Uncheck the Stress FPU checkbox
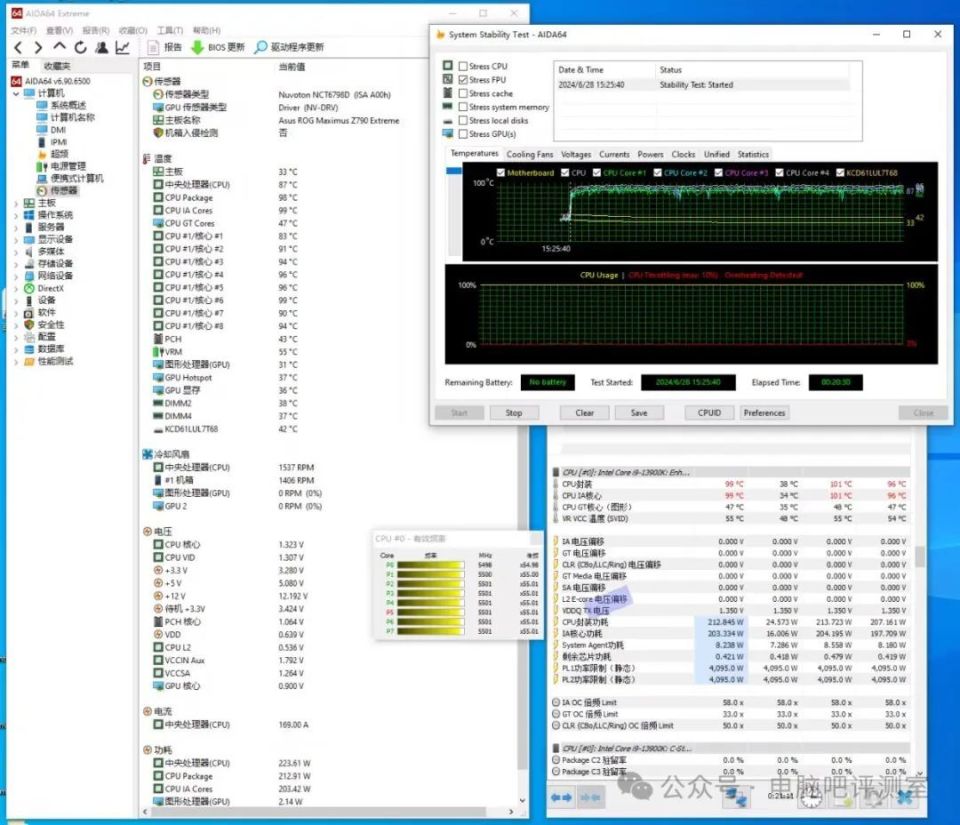The image size is (960, 825). pos(463,80)
